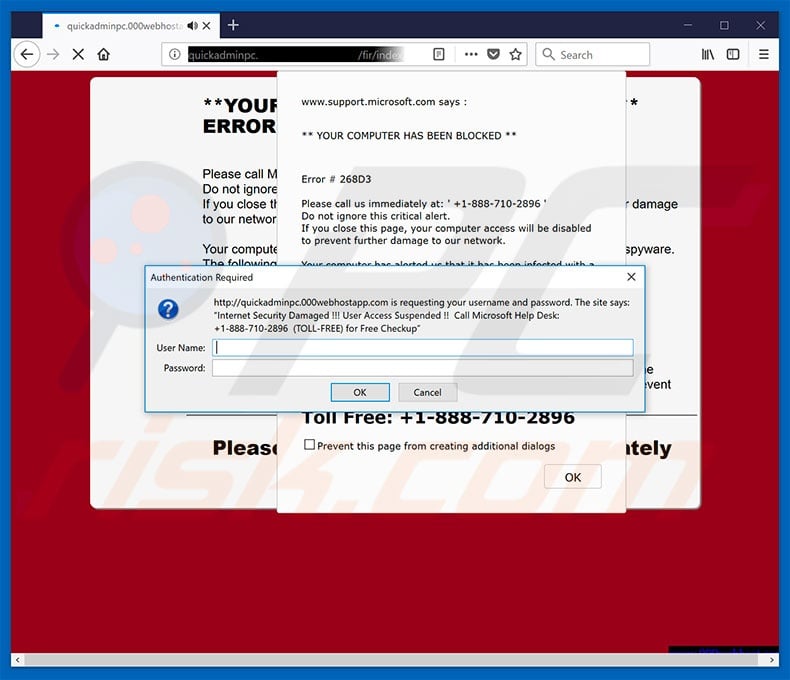790x680 pixels.
Task: Bookmark this page with the star icon
Action: point(515,54)
